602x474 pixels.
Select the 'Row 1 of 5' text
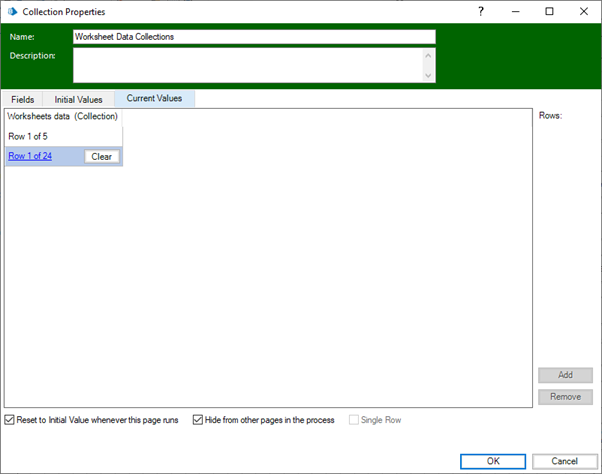28,136
